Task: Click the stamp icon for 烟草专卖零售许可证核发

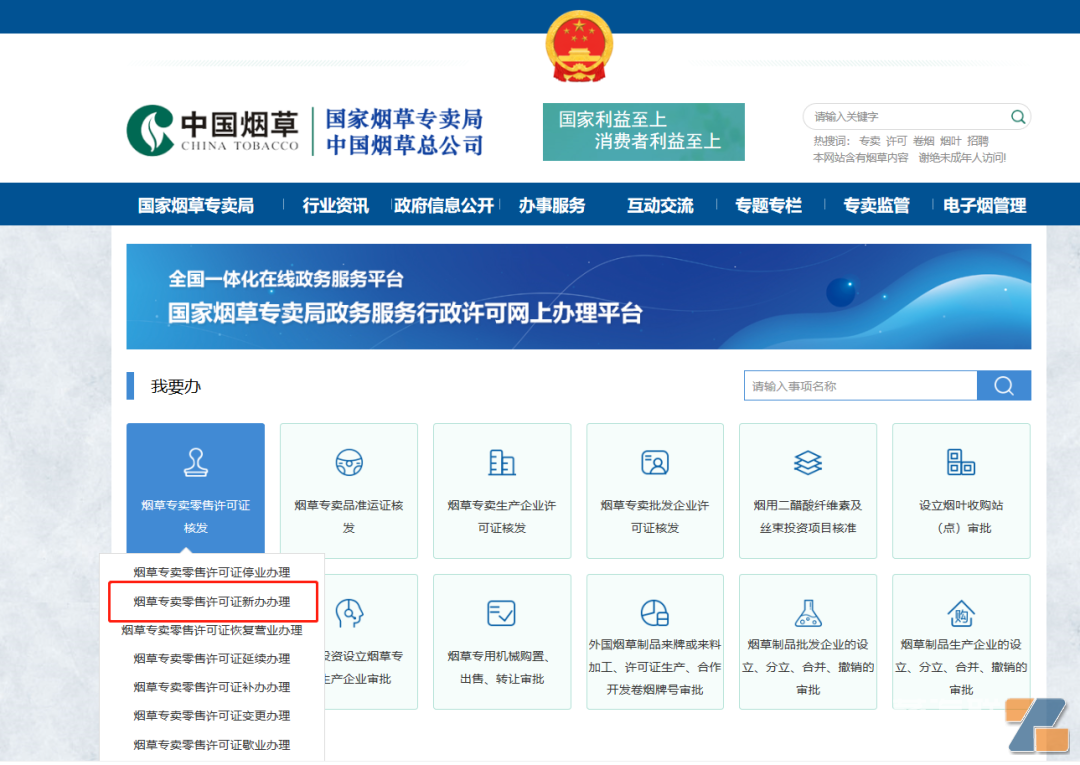Action: (x=196, y=462)
